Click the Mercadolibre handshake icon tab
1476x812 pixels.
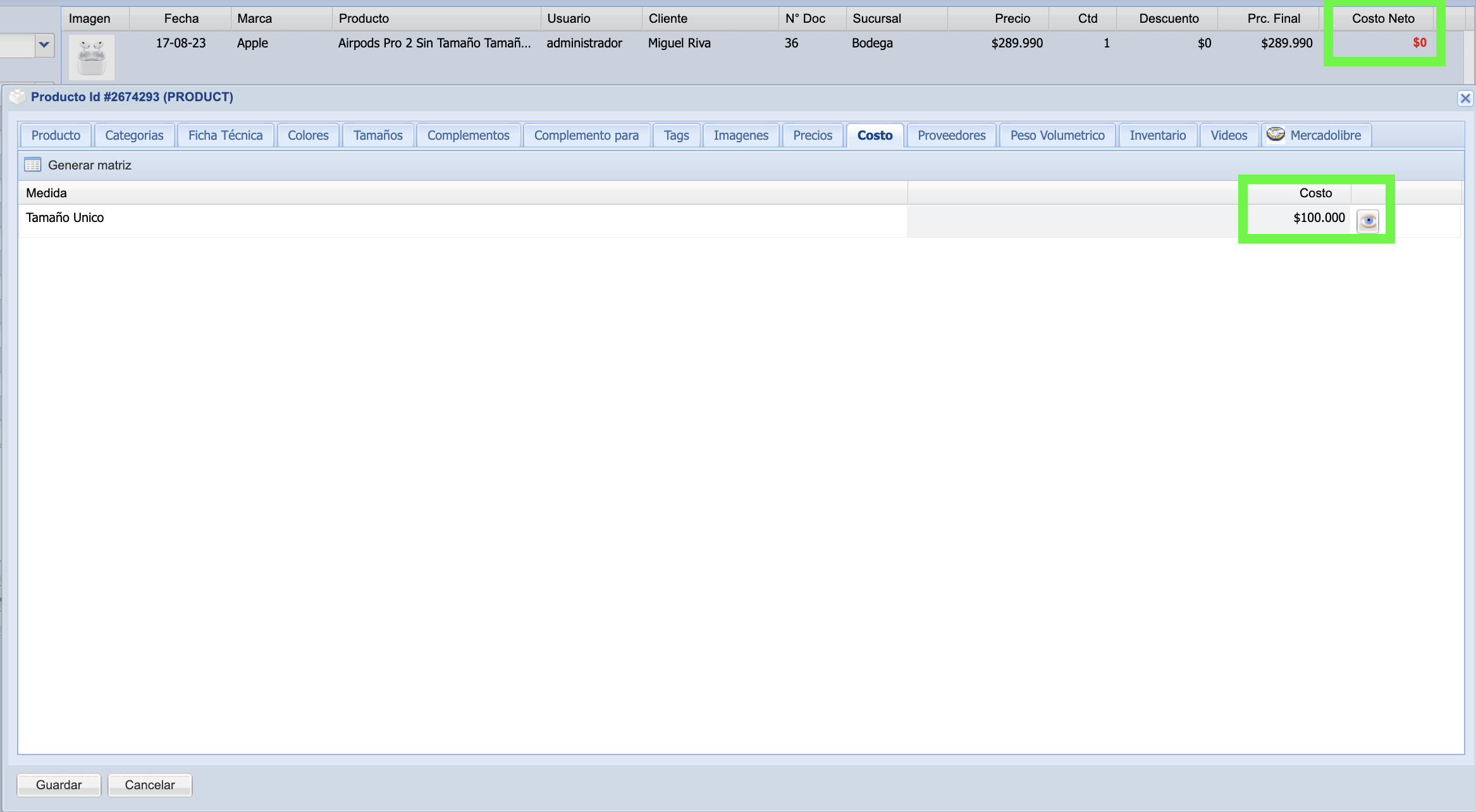click(1276, 134)
